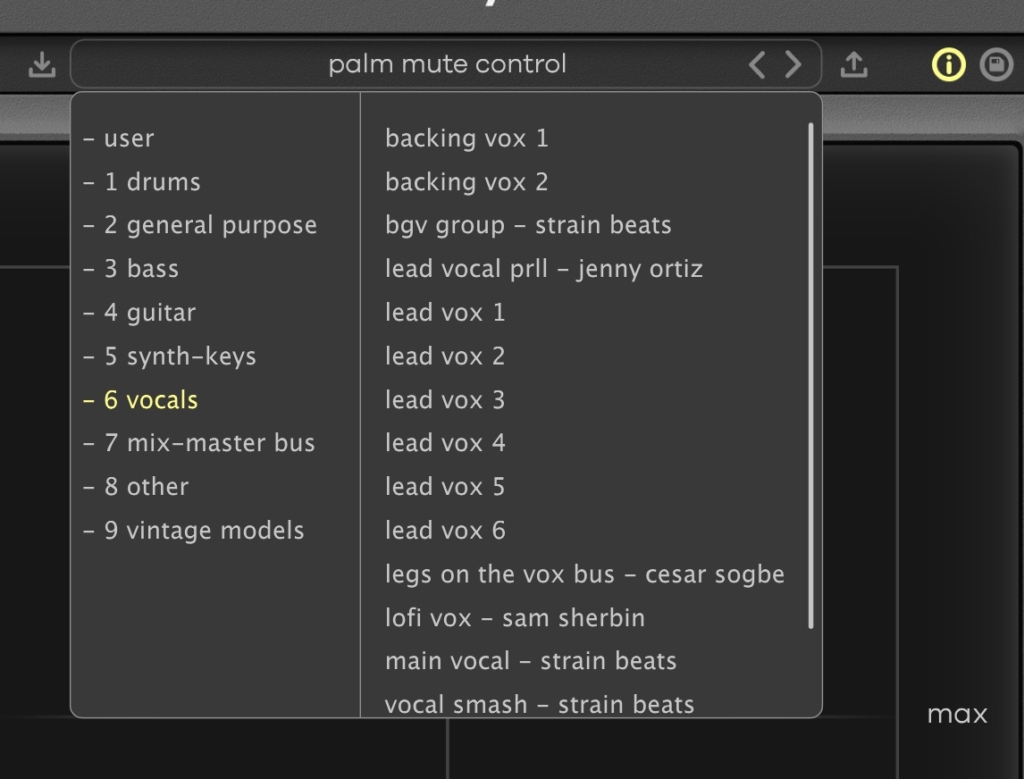Load the lead vox 3 preset

pos(445,400)
